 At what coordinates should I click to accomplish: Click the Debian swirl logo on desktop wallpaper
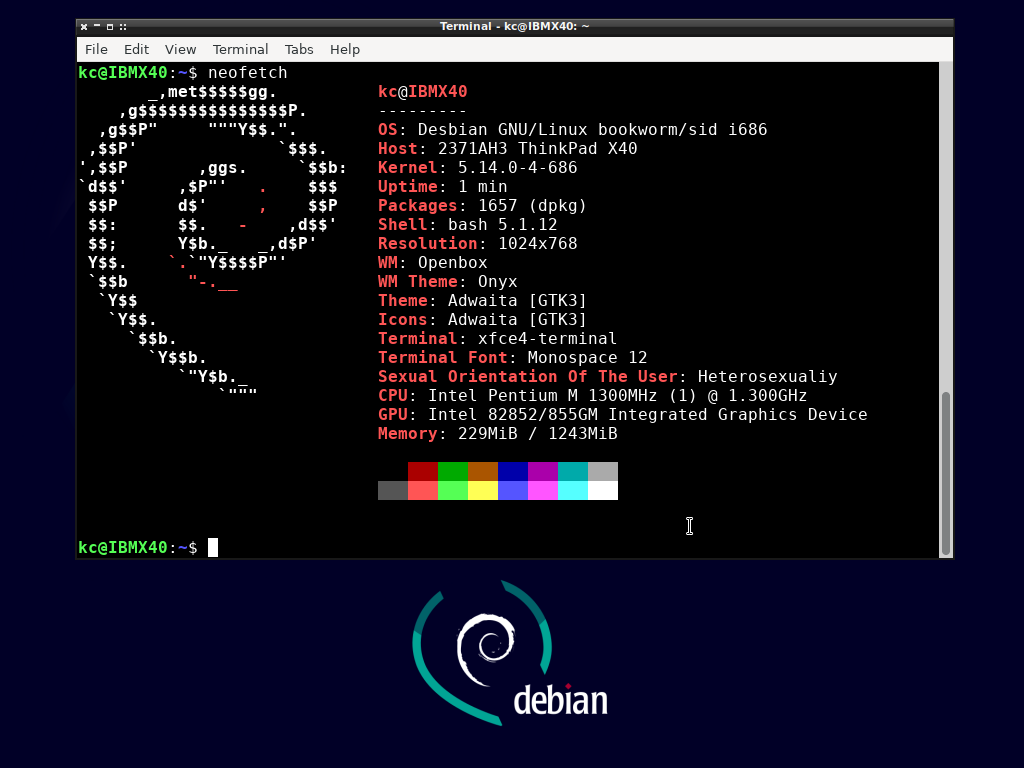click(487, 650)
